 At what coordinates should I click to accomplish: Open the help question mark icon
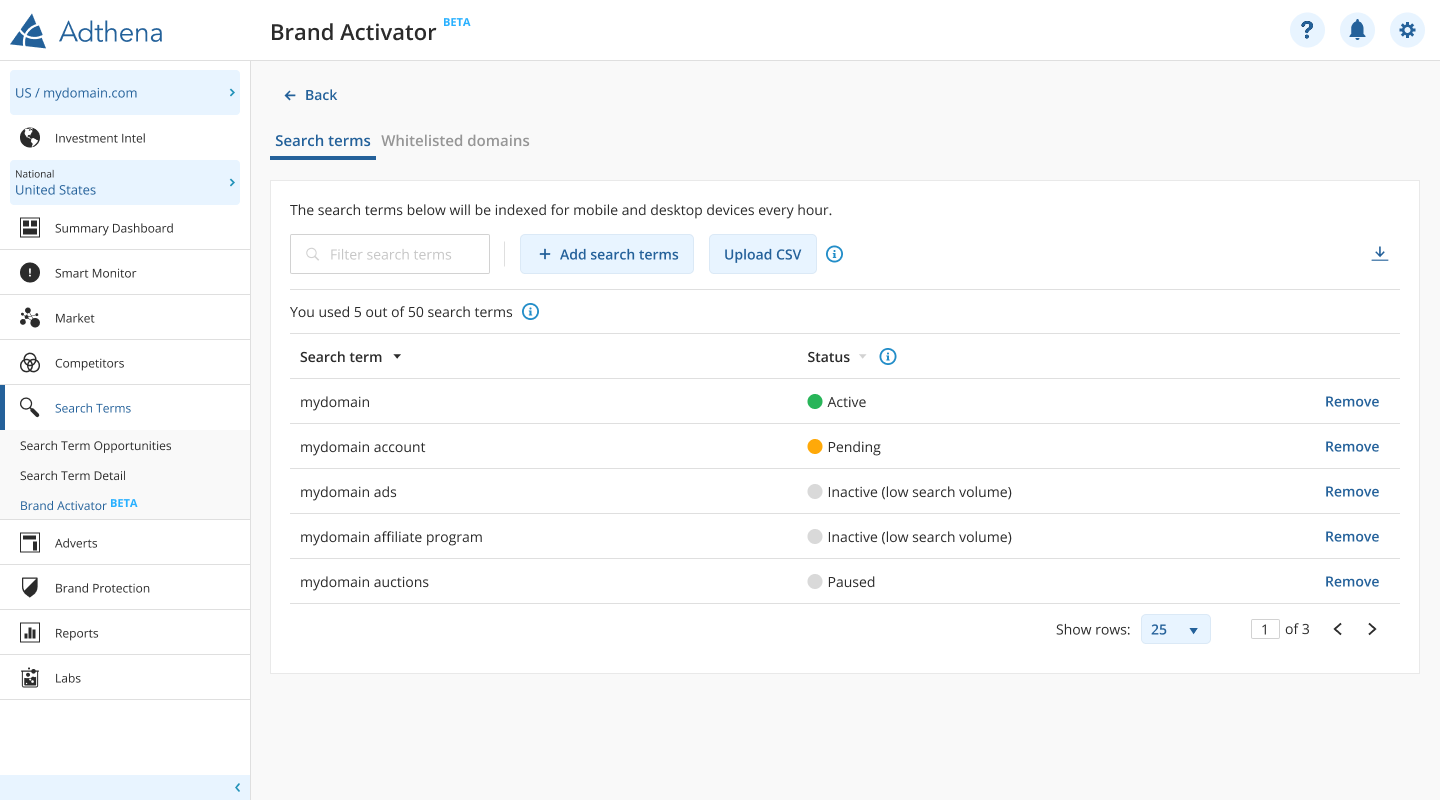(x=1307, y=30)
